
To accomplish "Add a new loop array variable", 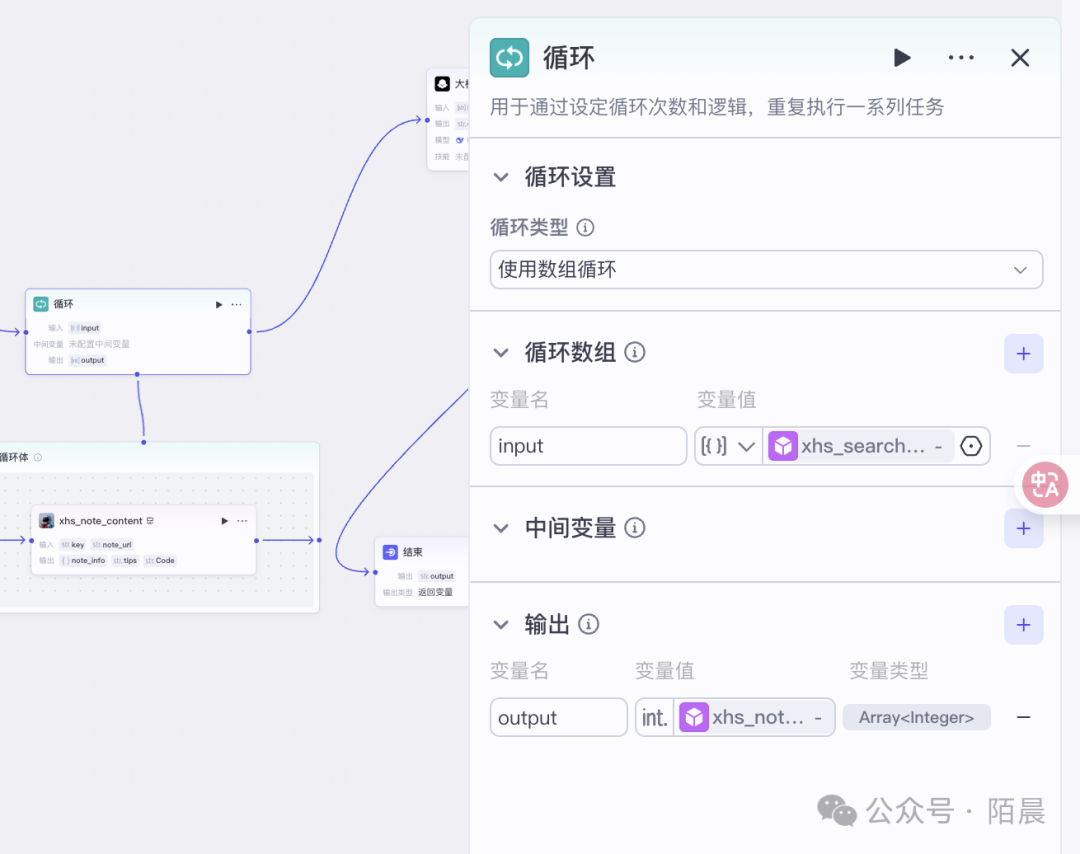I will pos(1023,354).
